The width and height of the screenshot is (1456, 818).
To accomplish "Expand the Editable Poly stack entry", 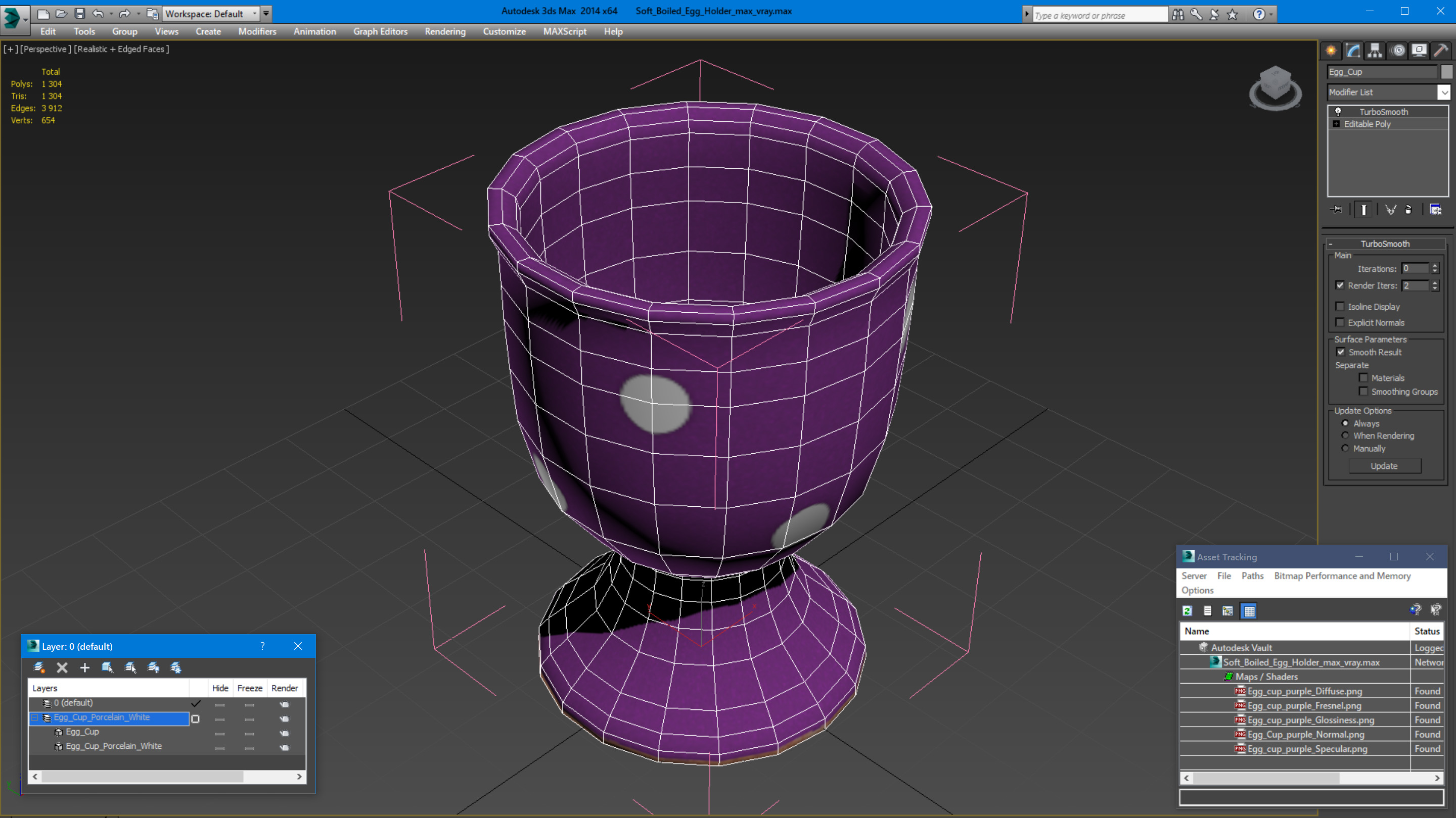I will (1336, 124).
